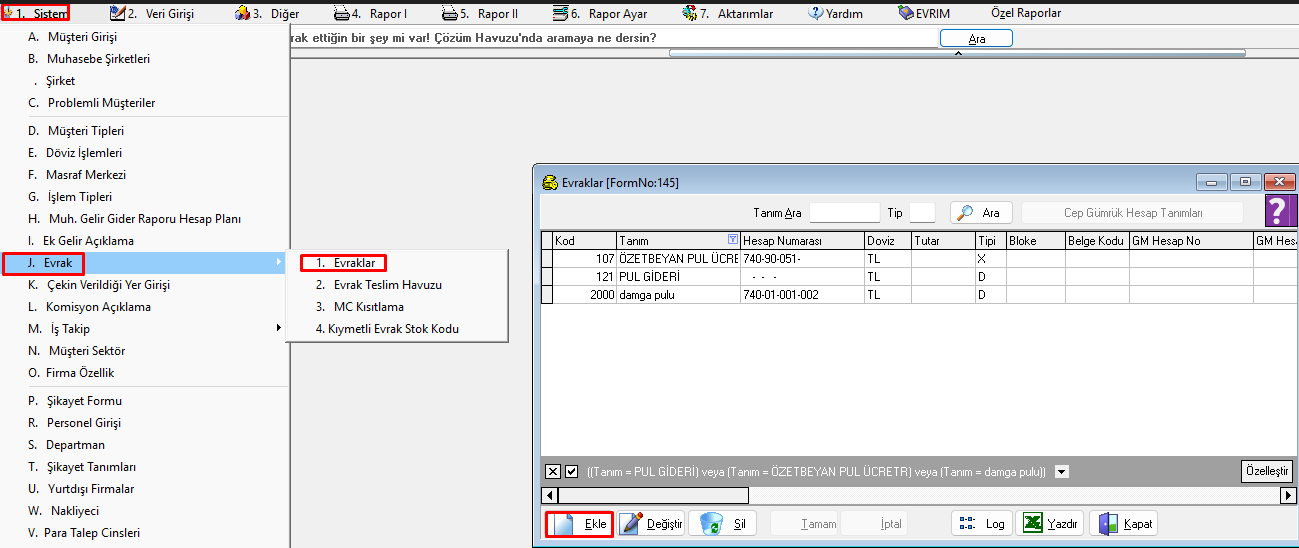1299x548 pixels.
Task: Select the row selector of Kod 107
Action: tap(547, 259)
